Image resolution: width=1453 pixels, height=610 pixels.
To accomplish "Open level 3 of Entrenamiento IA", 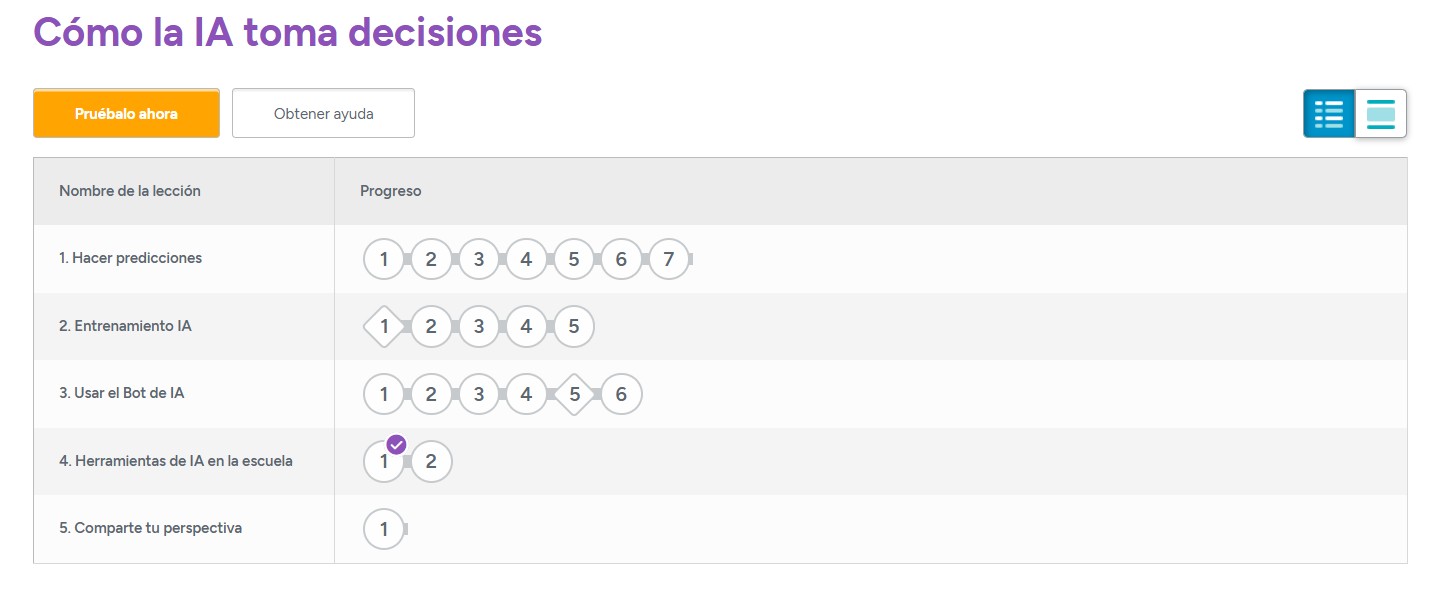I will [x=478, y=326].
